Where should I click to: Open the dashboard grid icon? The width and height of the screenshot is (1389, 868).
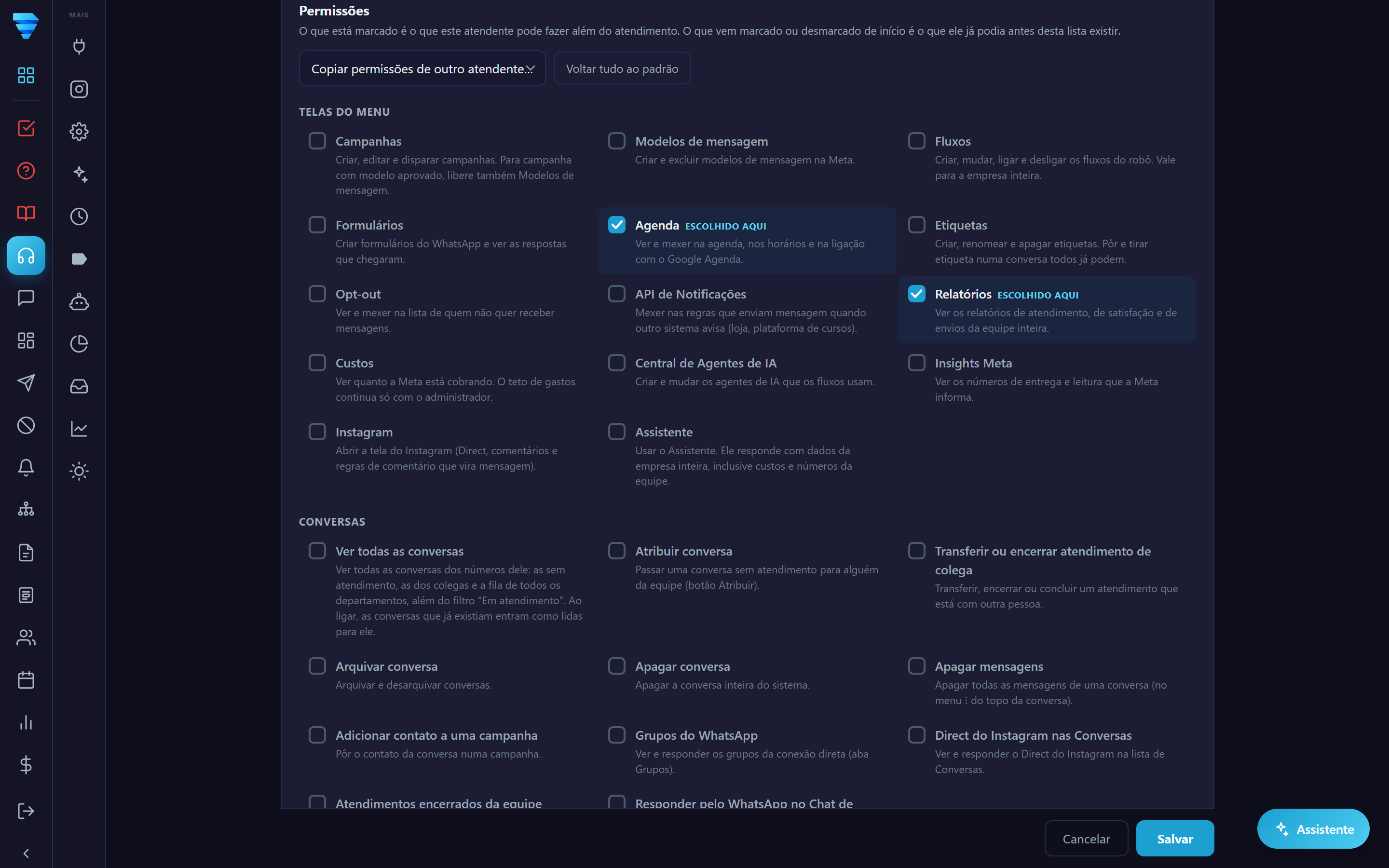(x=26, y=75)
